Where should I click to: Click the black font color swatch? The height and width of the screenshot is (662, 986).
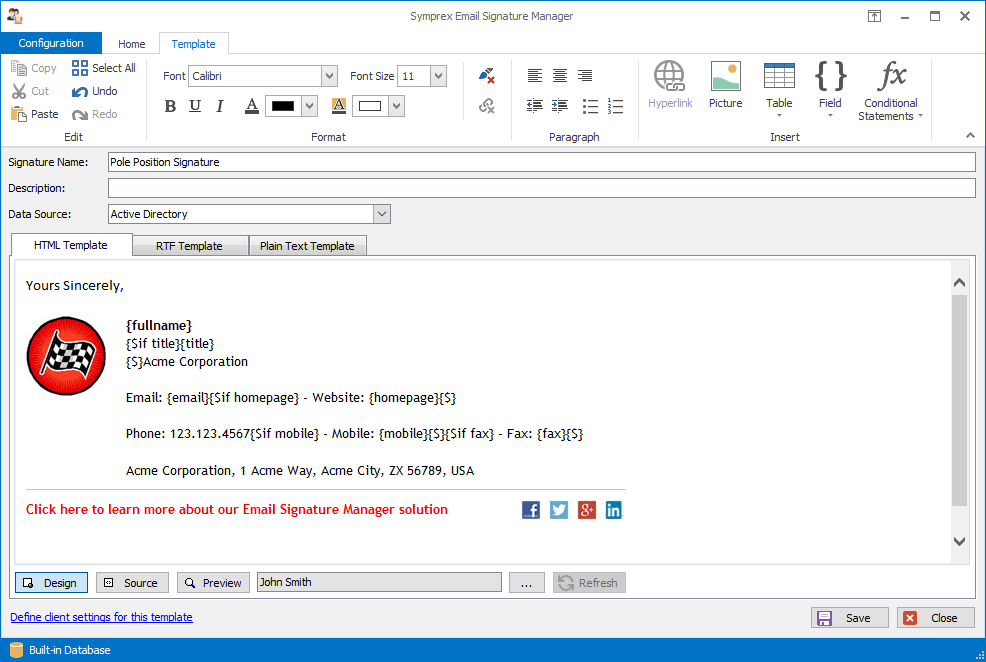(x=283, y=106)
